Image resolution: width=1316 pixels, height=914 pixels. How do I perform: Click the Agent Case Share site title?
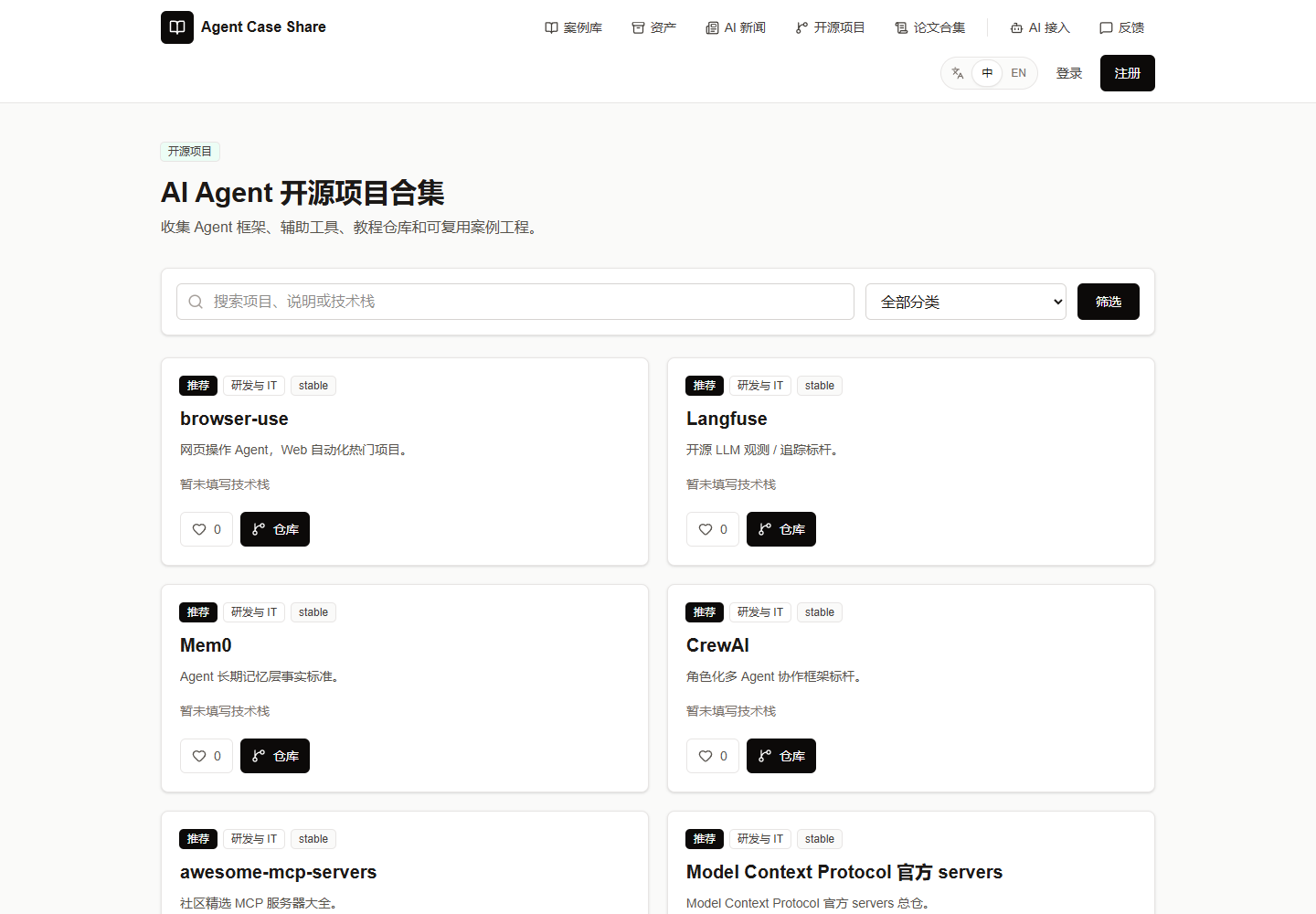click(x=263, y=27)
